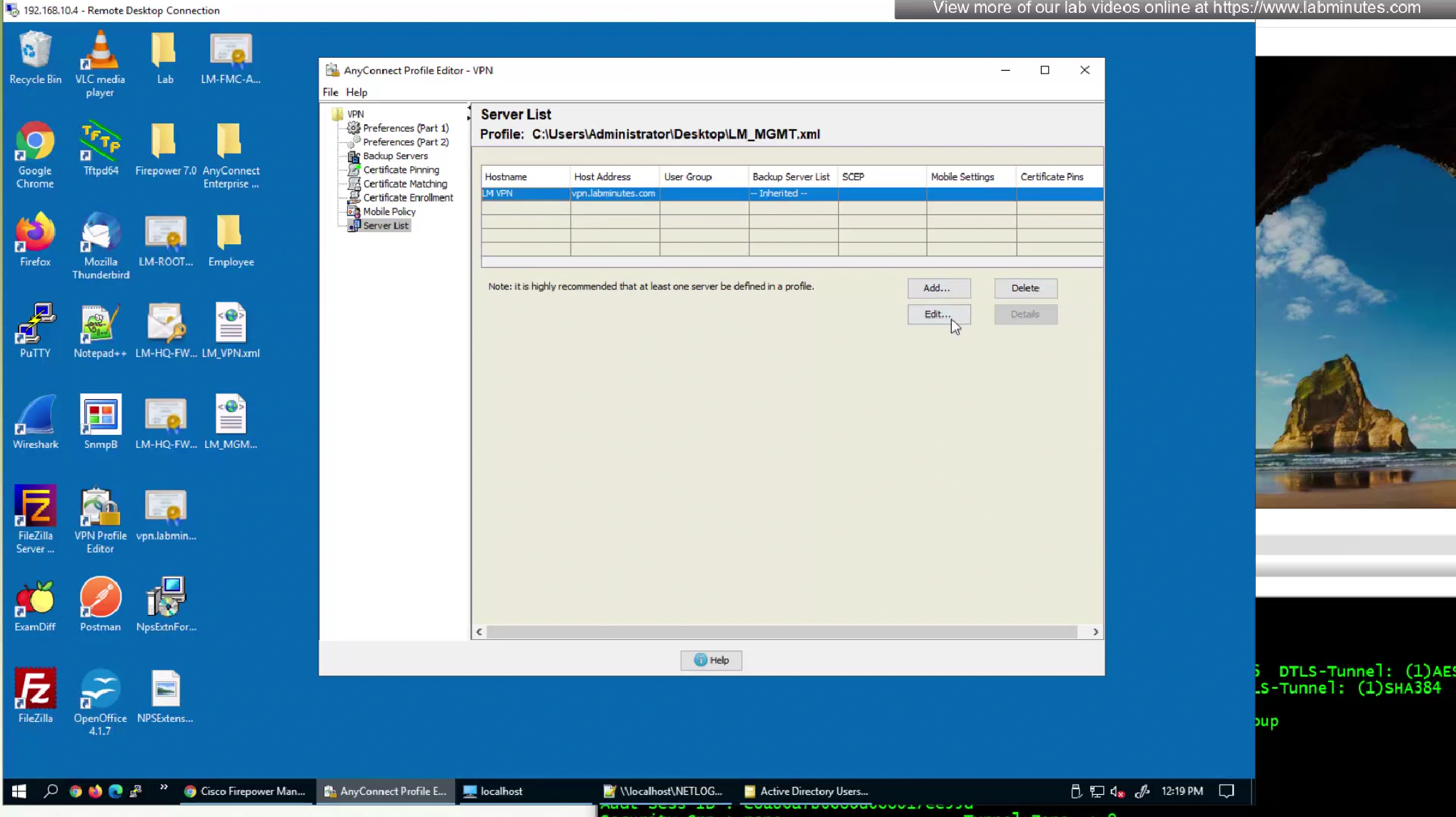Select Backup Servers in VPN tree

pyautogui.click(x=395, y=156)
